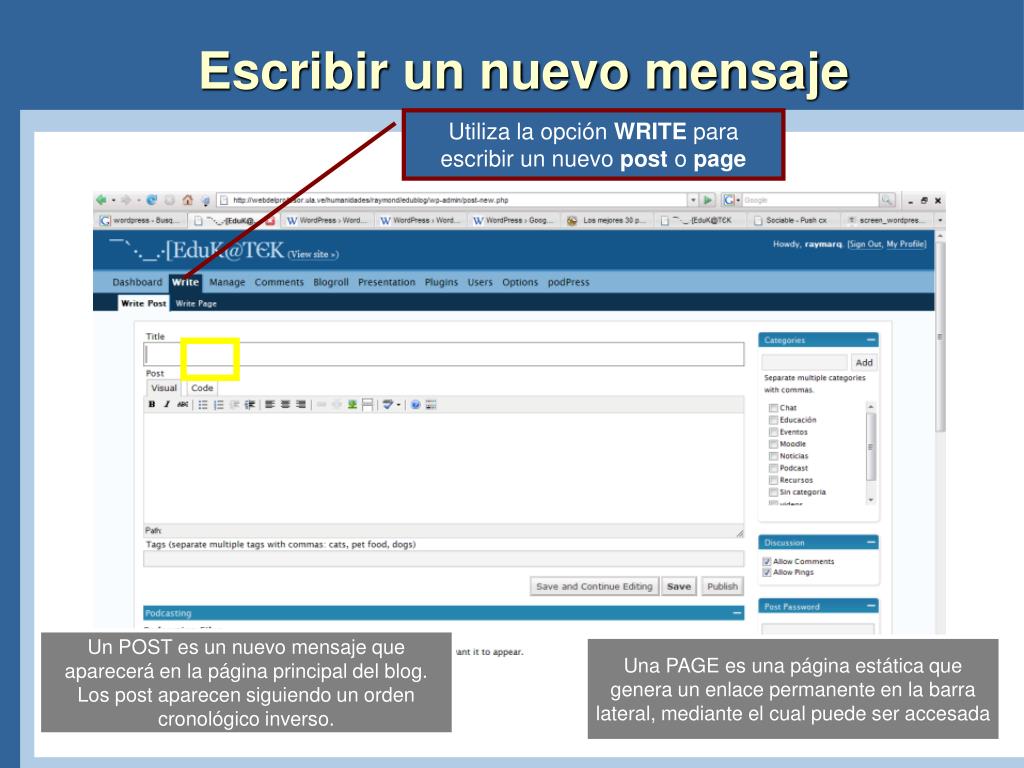The height and width of the screenshot is (768, 1024).
Task: Open the Comments menu
Action: click(279, 282)
